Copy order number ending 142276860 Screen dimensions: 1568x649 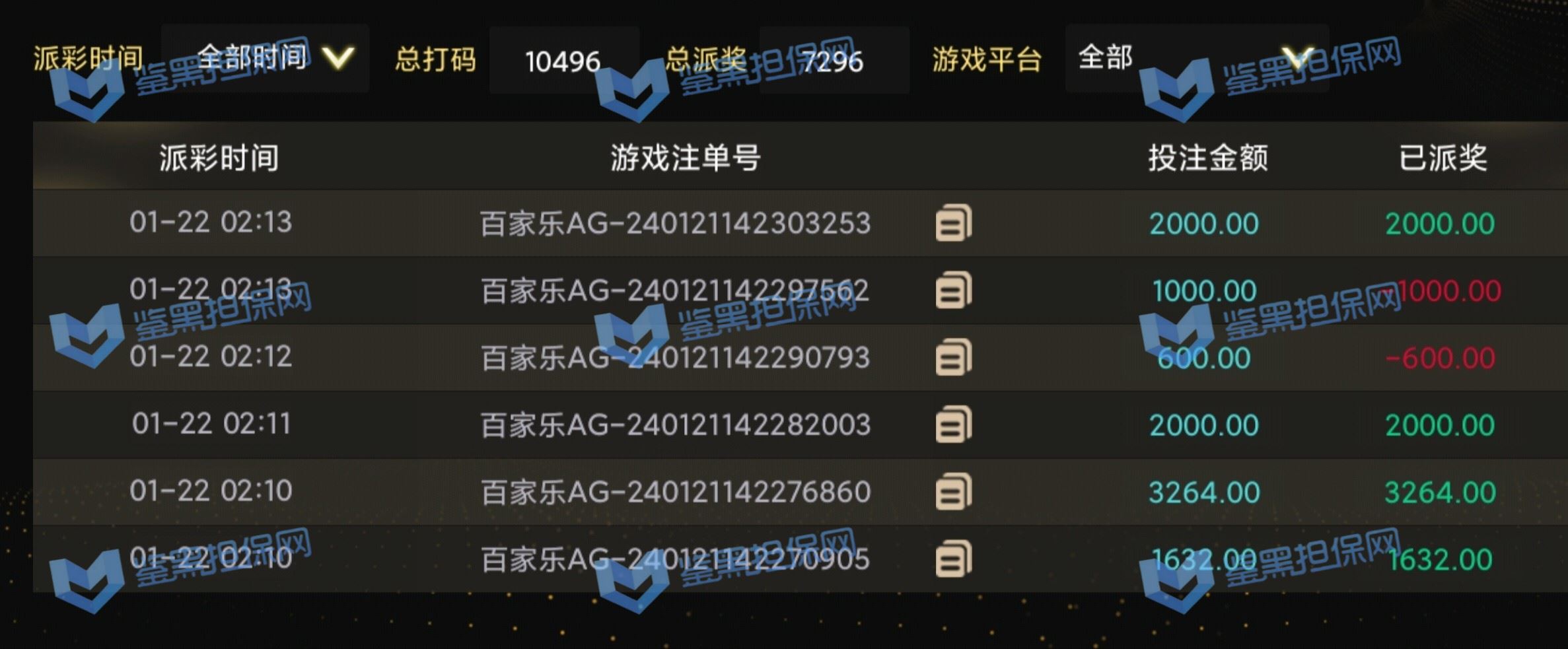pyautogui.click(x=954, y=491)
